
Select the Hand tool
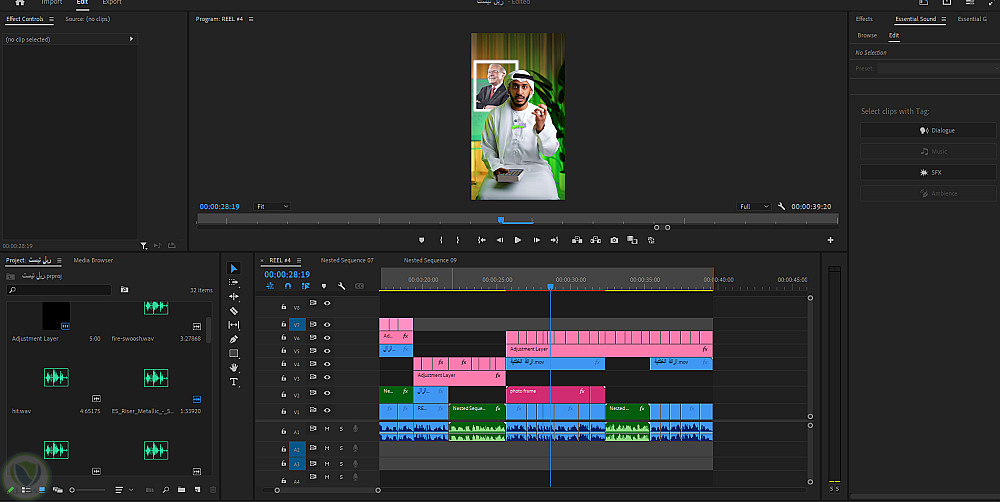tap(234, 367)
